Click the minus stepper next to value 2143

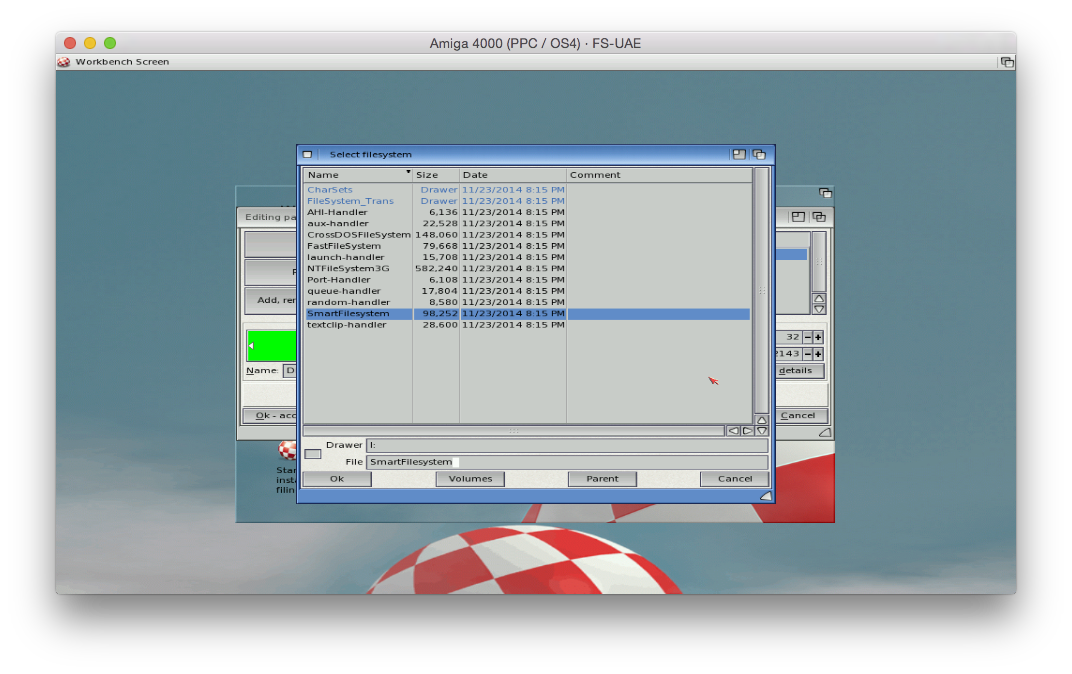coord(807,353)
